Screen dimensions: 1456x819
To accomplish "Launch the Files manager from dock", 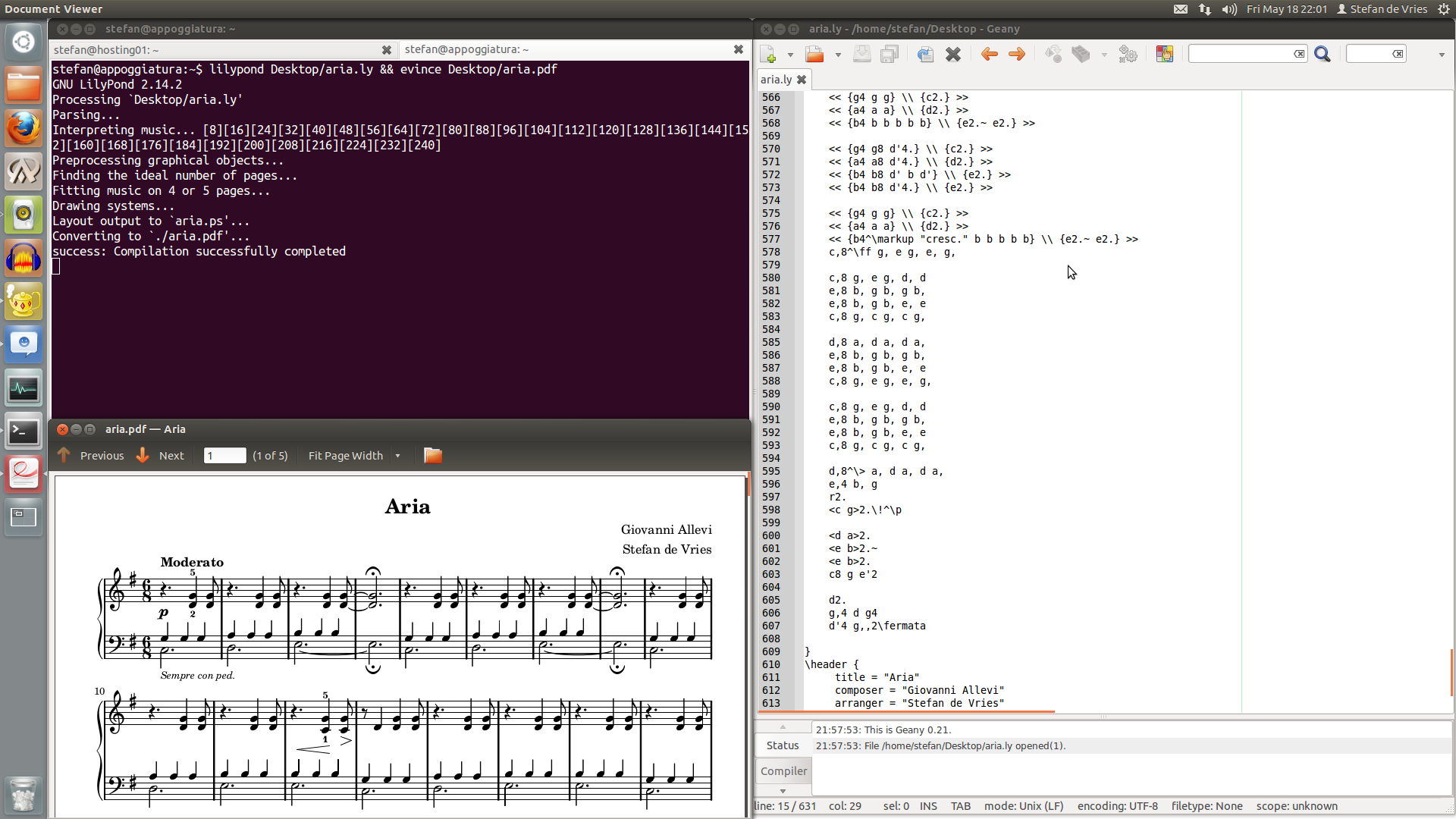I will point(24,85).
